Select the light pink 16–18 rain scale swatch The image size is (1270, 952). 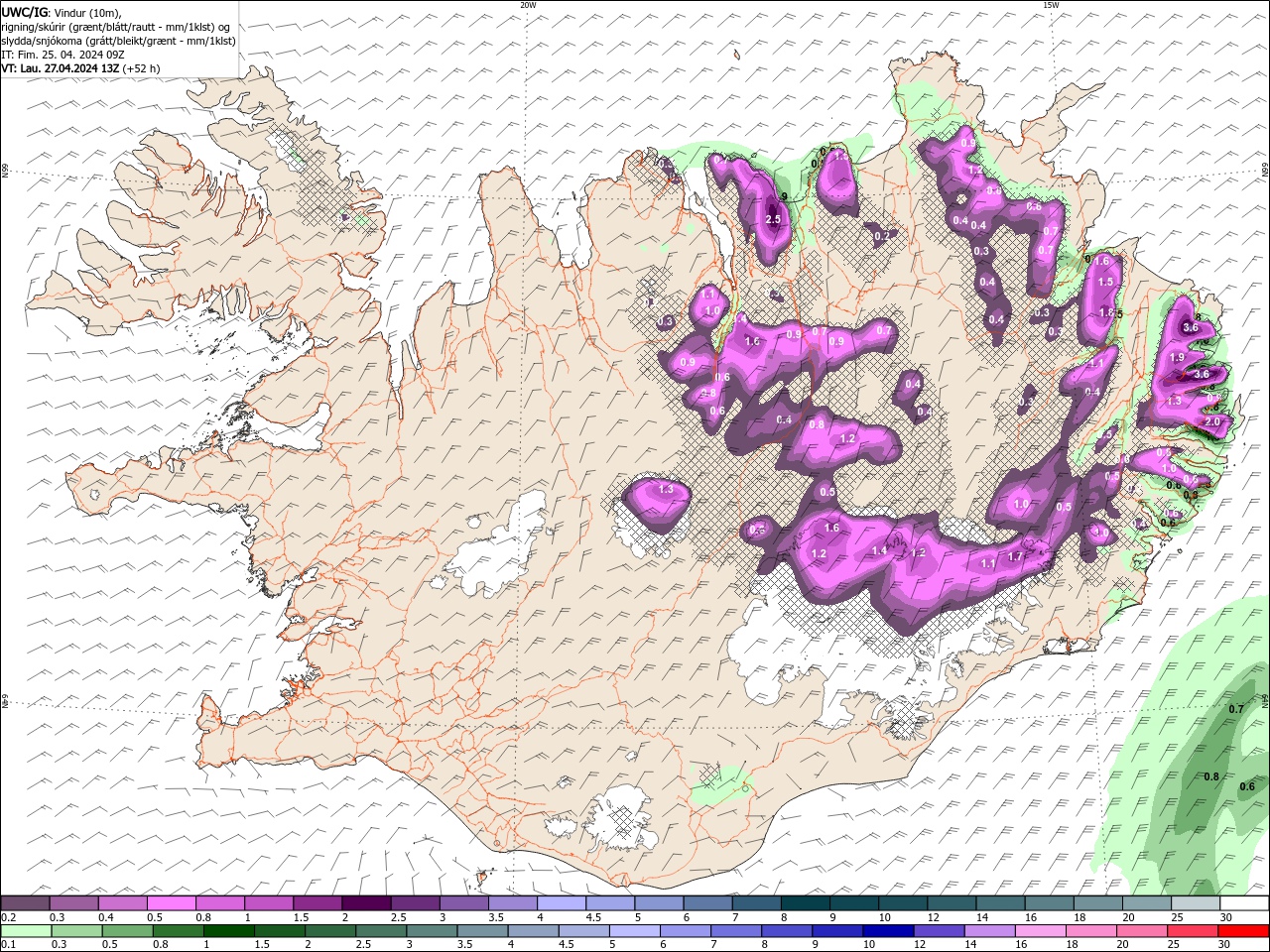pos(1041,931)
